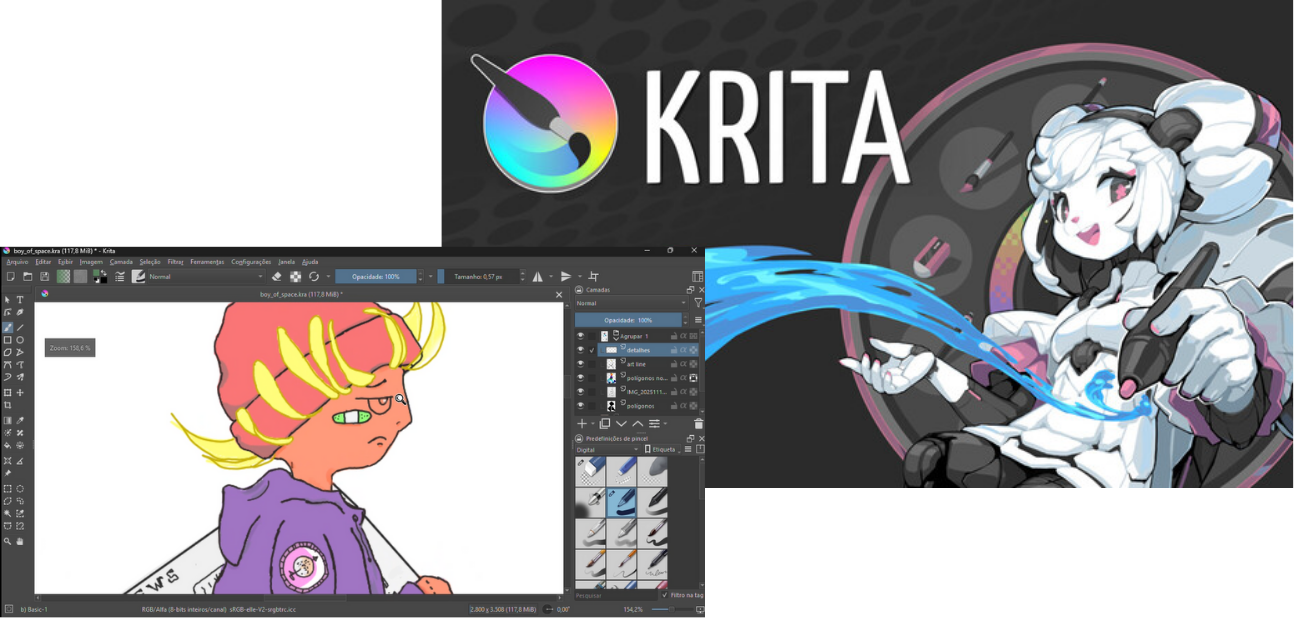Pick the Crop tool in toolbox
Screen dimensions: 1294x618
pyautogui.click(x=8, y=405)
